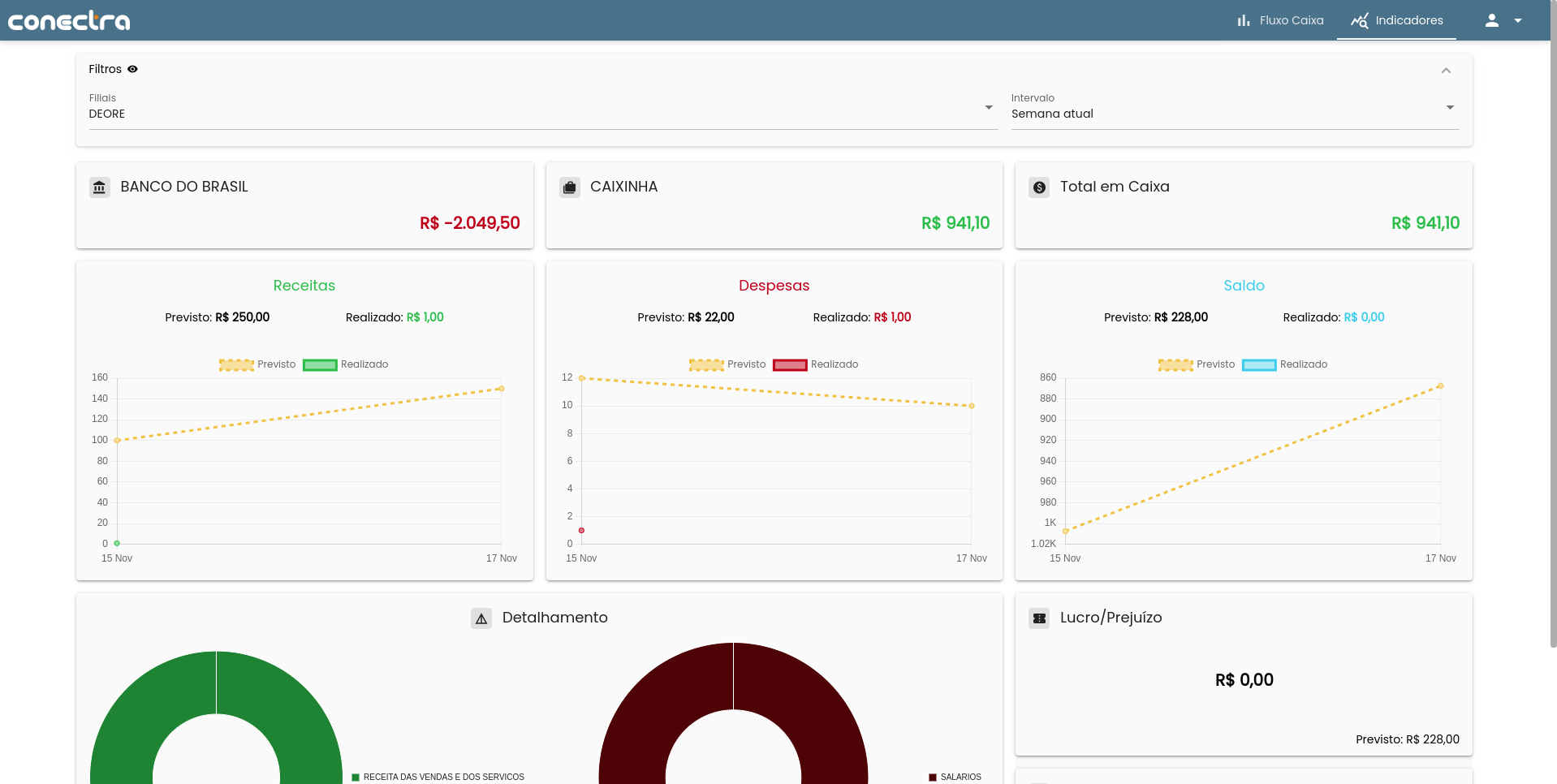This screenshot has width=1557, height=784.
Task: Click the SALARIOS legend entry
Action: (x=955, y=778)
